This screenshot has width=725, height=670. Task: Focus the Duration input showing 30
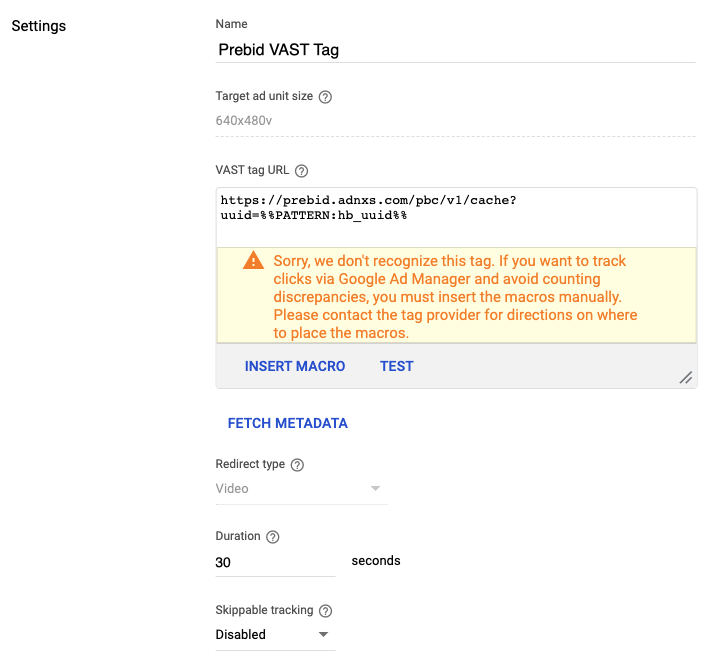[x=275, y=563]
